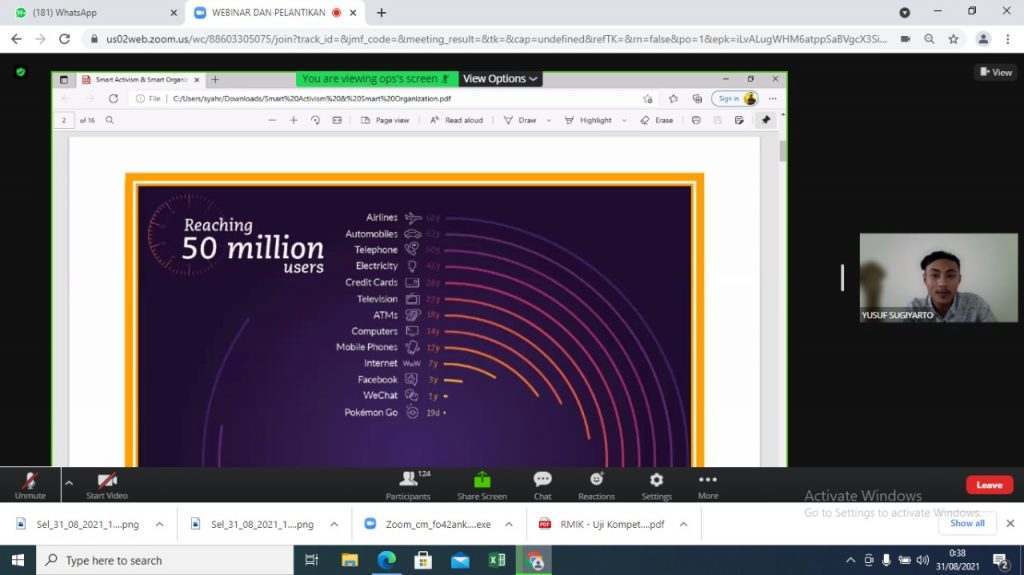Change Zoom layout with View button
This screenshot has width=1024, height=575.
(996, 72)
